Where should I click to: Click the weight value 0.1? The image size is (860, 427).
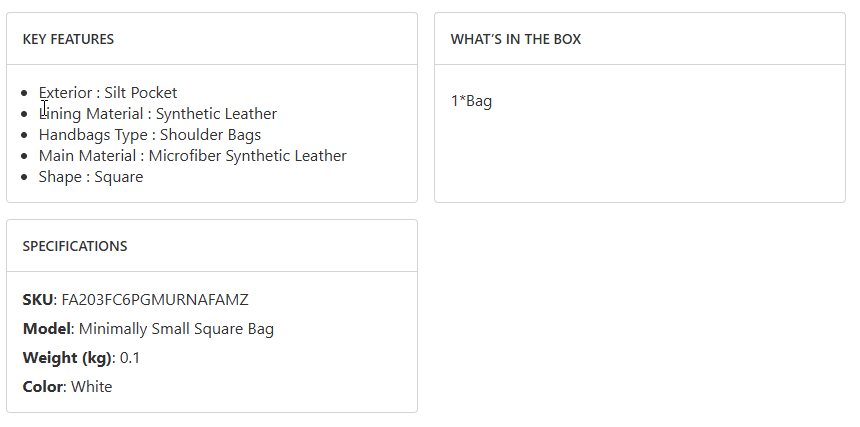click(x=130, y=357)
